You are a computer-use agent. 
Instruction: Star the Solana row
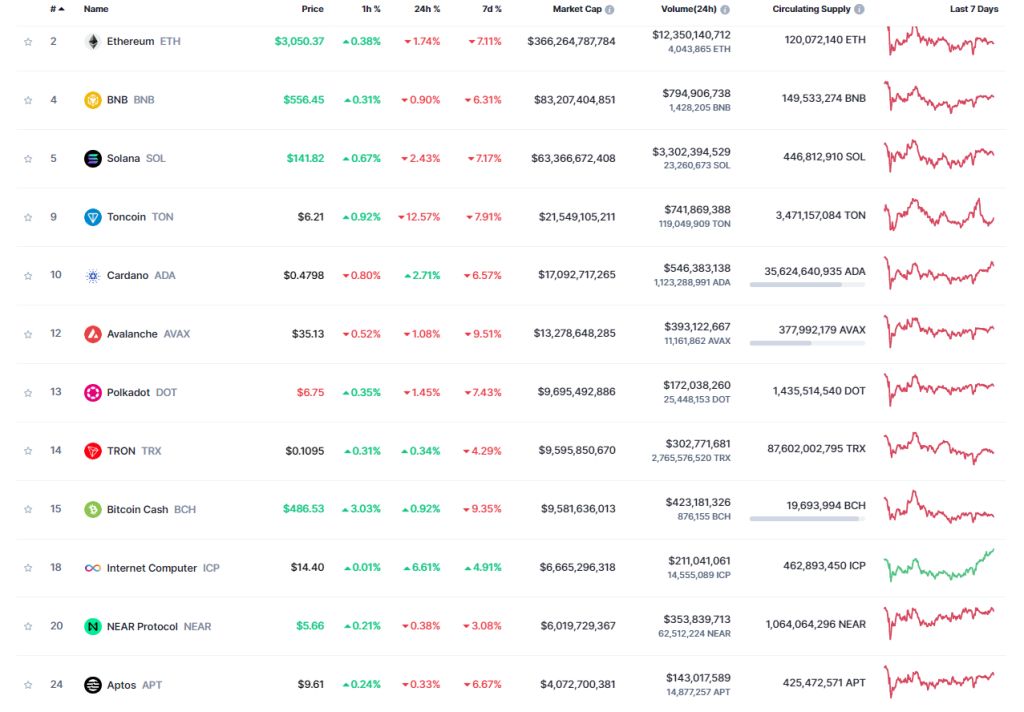(x=28, y=158)
